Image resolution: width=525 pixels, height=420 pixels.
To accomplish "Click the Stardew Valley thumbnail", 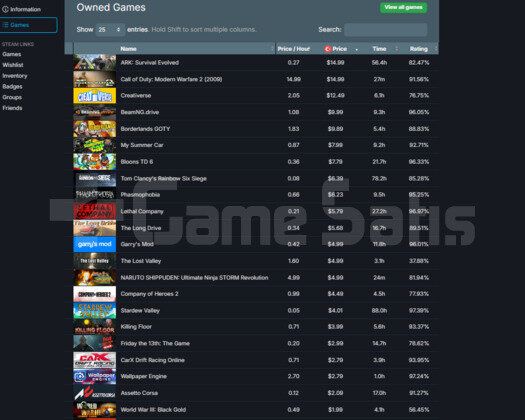I will point(95,310).
